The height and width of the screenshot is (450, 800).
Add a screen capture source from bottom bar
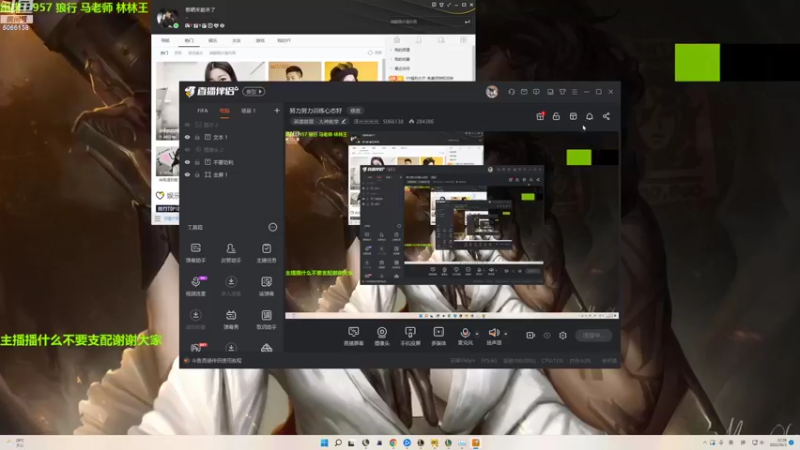coord(353,336)
